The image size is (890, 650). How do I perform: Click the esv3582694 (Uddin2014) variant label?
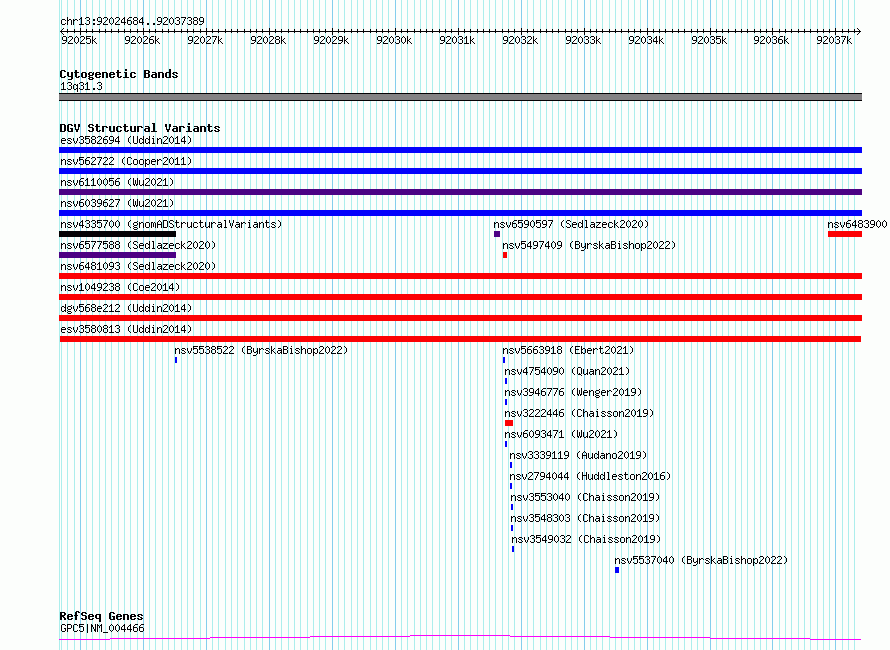[x=126, y=140]
